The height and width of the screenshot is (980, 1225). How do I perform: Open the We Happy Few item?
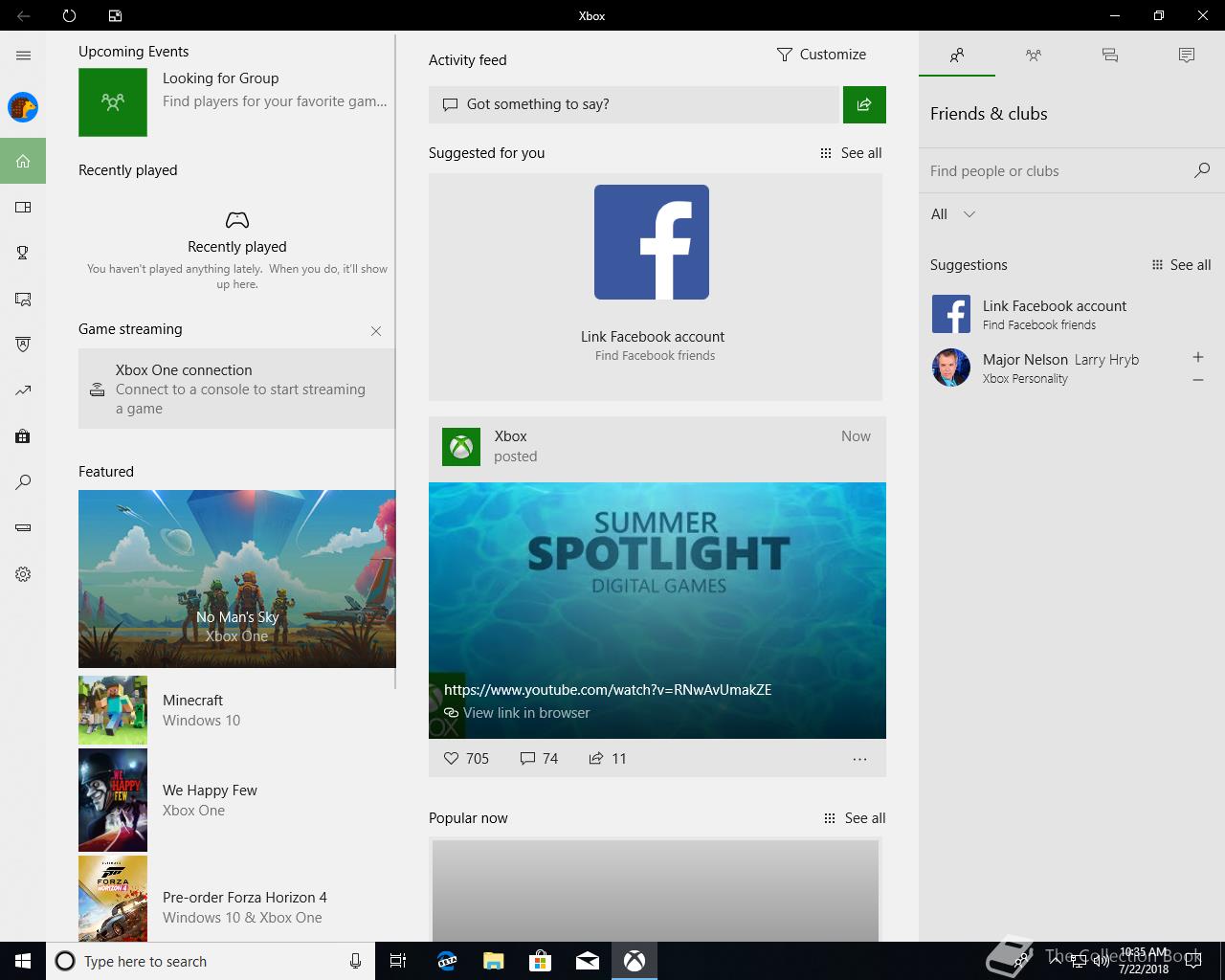coord(236,800)
